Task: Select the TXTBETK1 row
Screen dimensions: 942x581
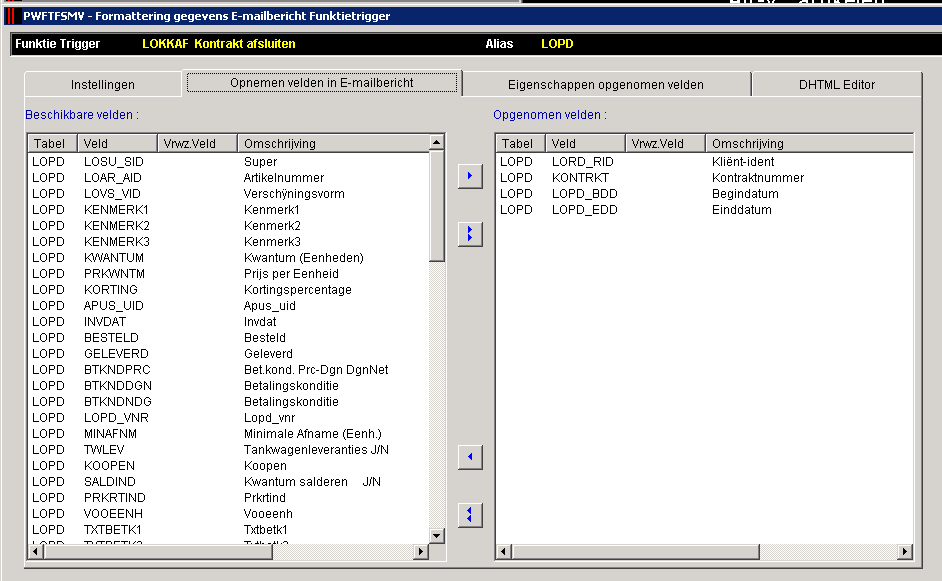Action: coord(228,530)
